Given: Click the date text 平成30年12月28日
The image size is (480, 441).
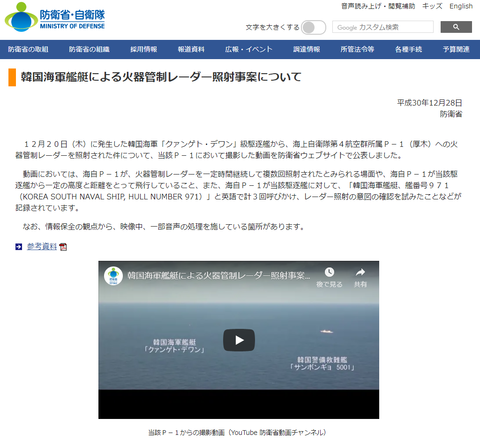Looking at the screenshot, I should 429,103.
